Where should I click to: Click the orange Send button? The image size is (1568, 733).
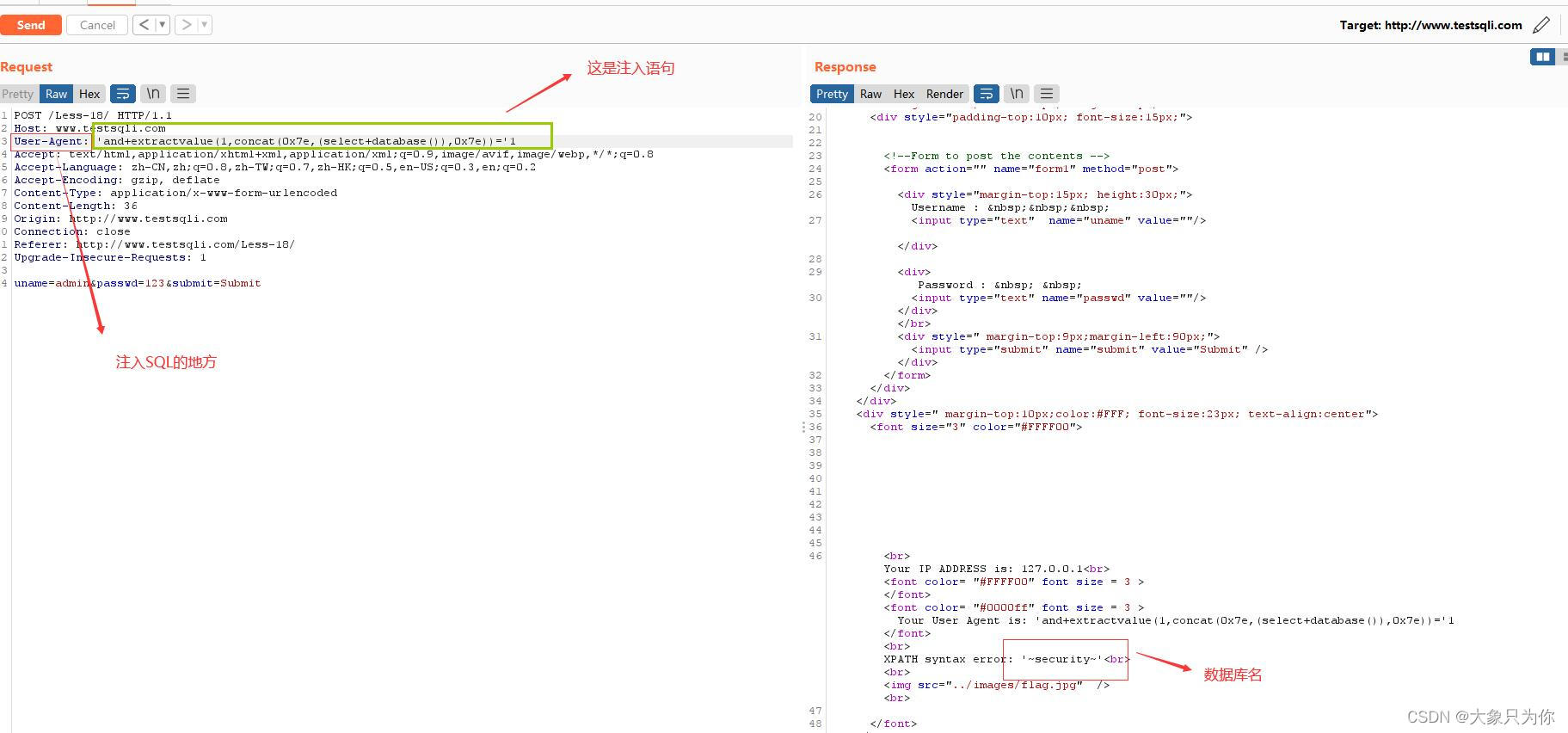pos(31,25)
